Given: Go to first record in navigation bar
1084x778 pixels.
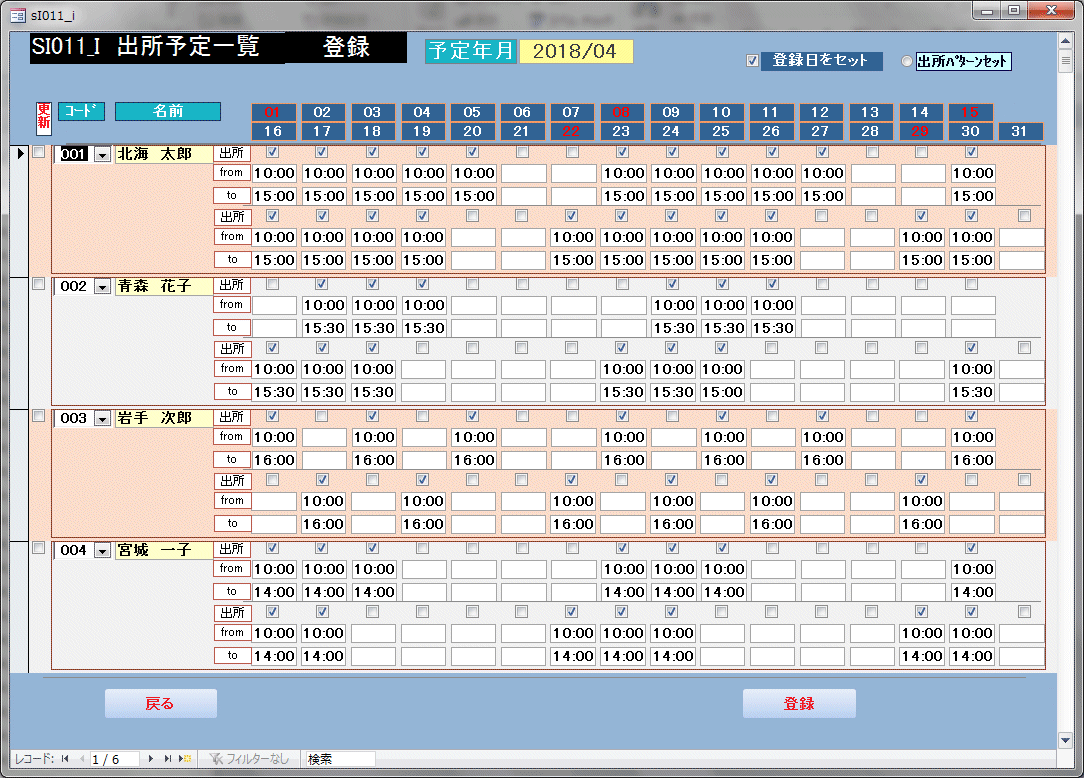Looking at the screenshot, I should pyautogui.click(x=65, y=759).
